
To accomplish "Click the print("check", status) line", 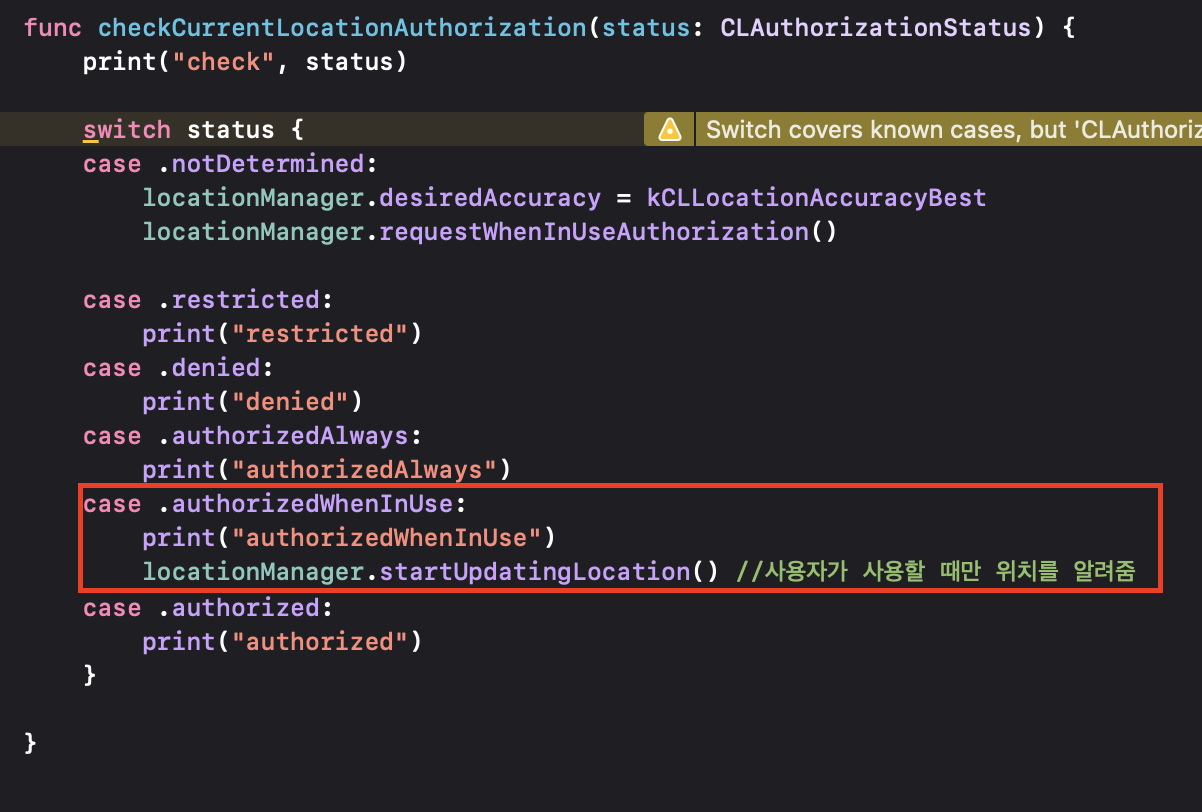I will coord(245,62).
